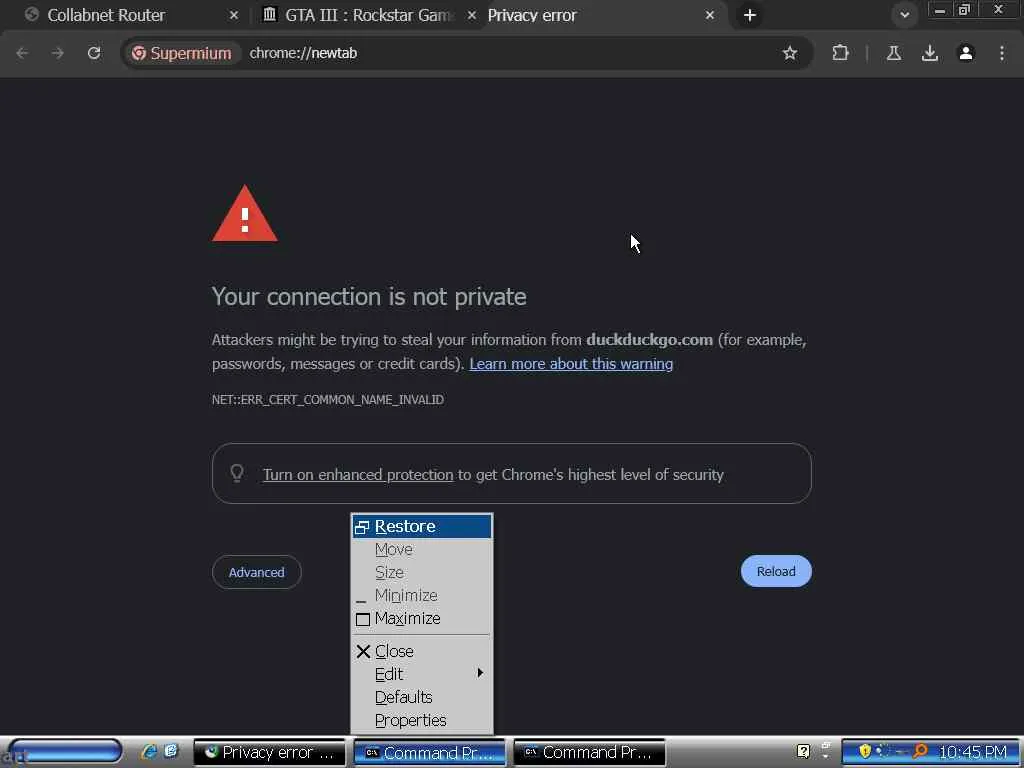Choose Size in the context menu

click(x=422, y=572)
